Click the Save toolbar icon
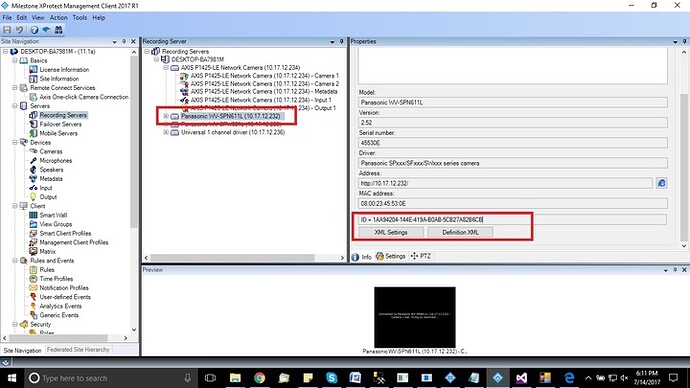Image resolution: width=690 pixels, height=388 pixels. click(7, 30)
